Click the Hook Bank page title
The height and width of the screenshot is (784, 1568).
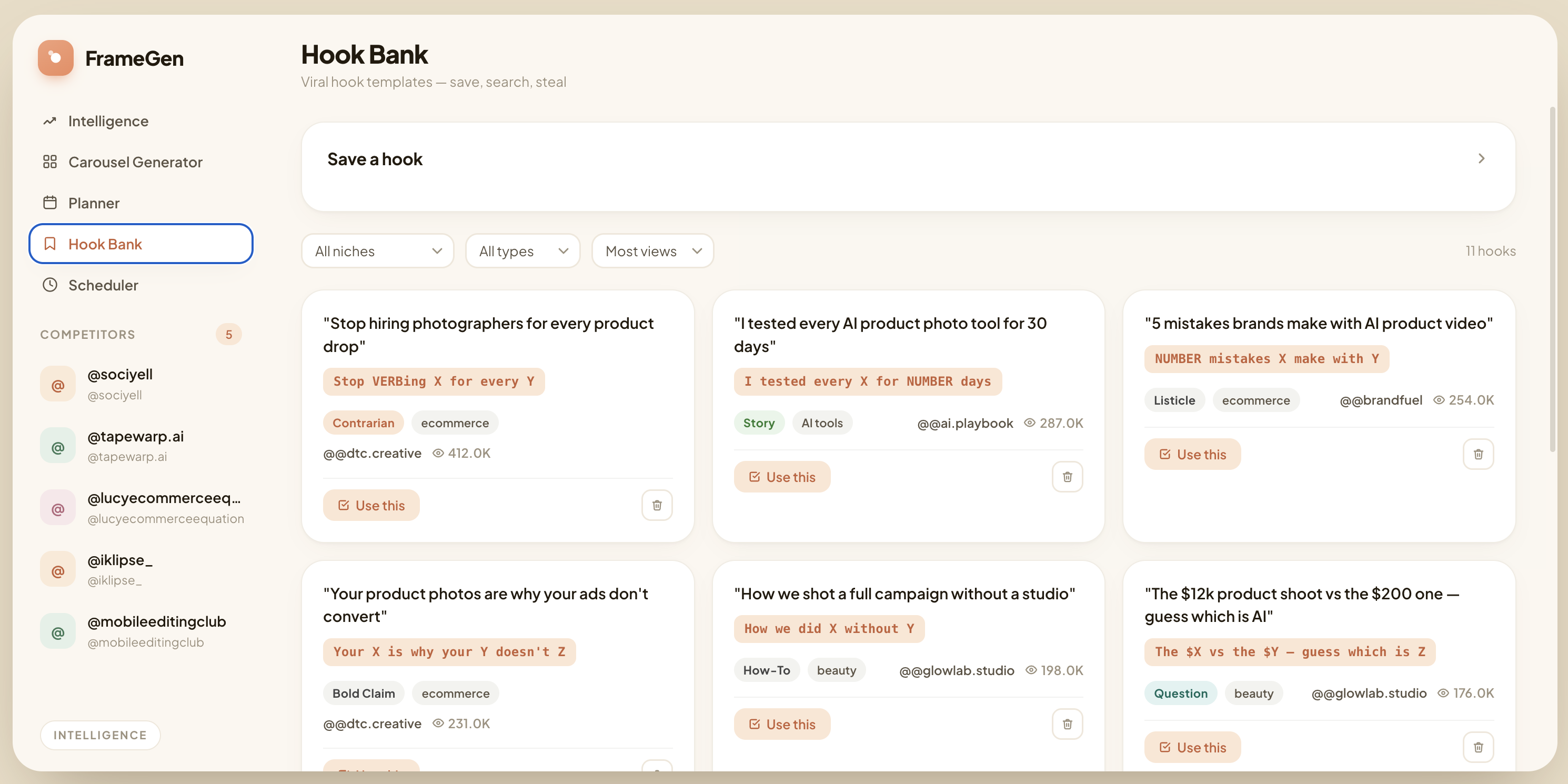365,54
